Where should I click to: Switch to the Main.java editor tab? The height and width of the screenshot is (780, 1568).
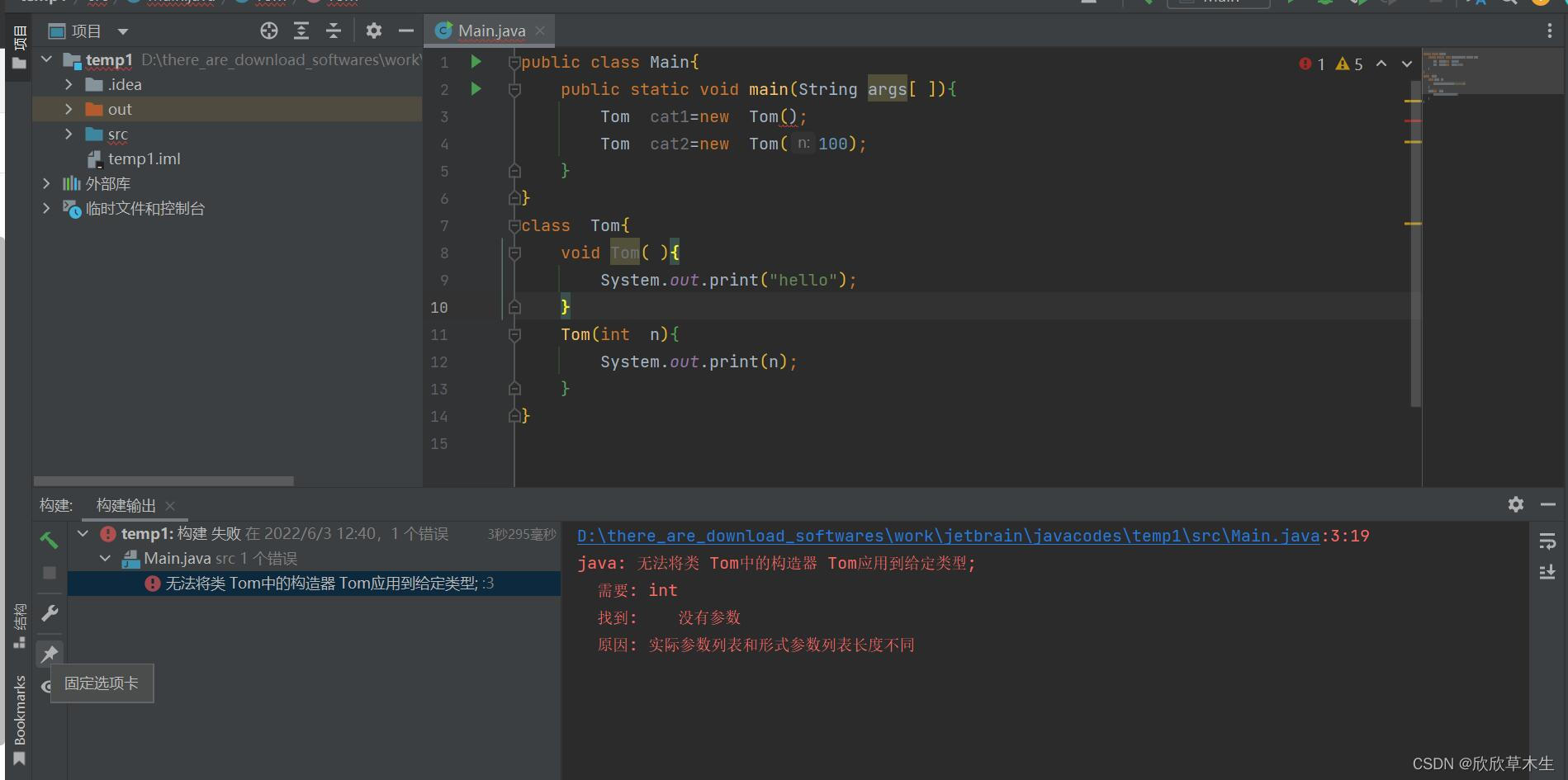click(489, 31)
